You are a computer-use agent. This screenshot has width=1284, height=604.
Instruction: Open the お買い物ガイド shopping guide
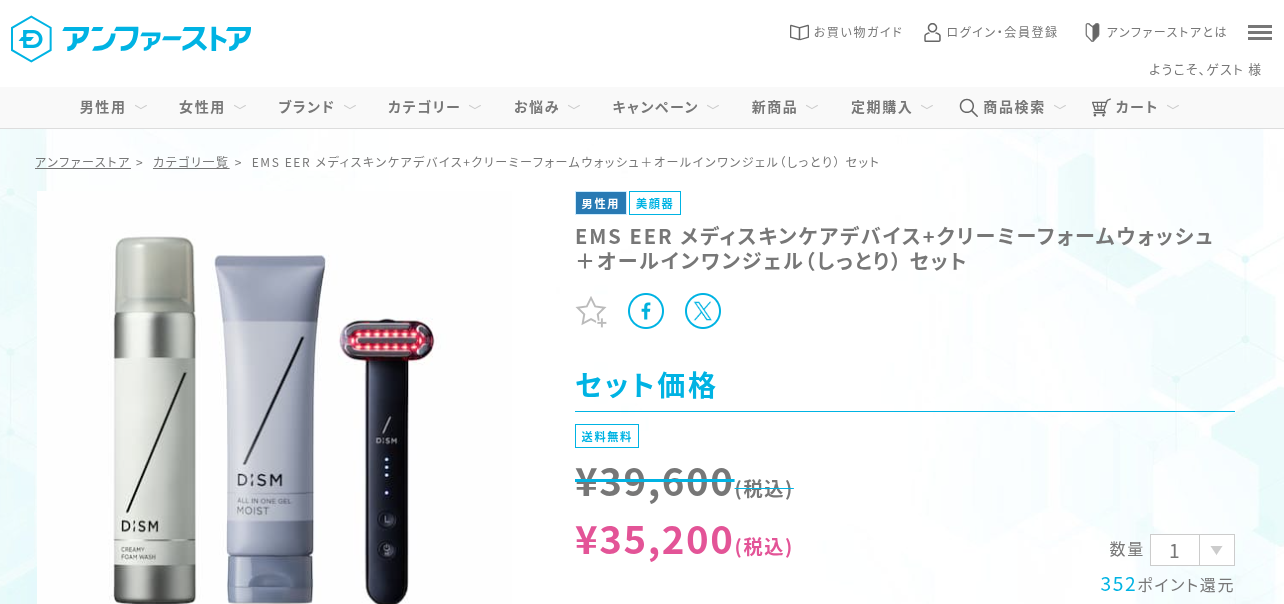(x=846, y=32)
